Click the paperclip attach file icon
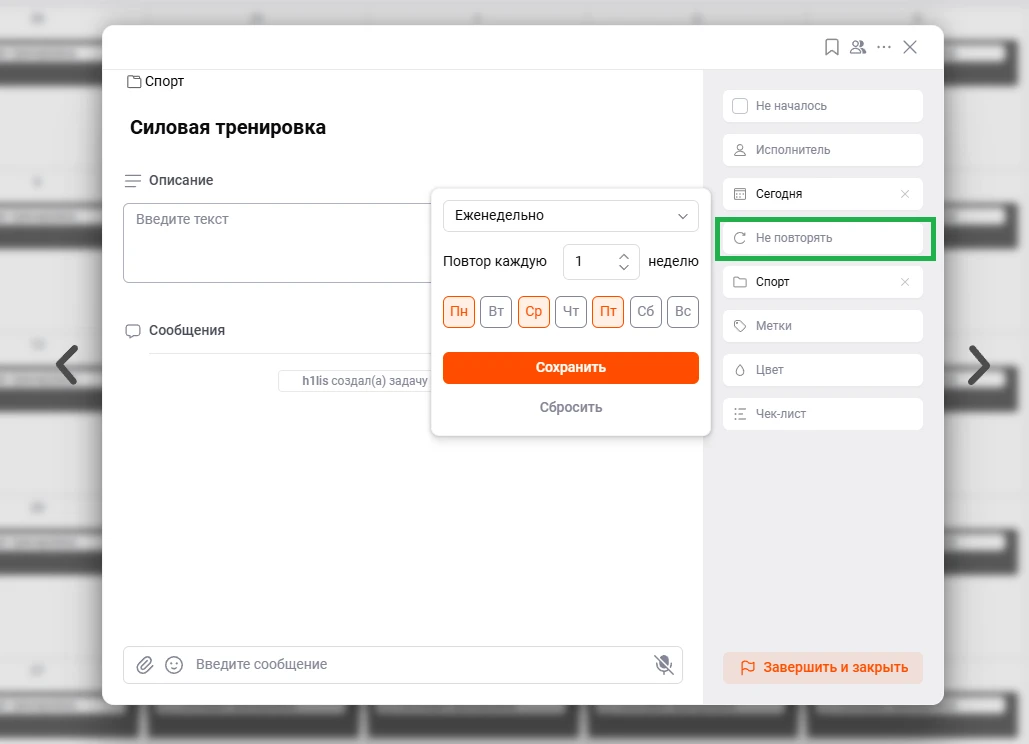The width and height of the screenshot is (1029, 744). point(145,664)
